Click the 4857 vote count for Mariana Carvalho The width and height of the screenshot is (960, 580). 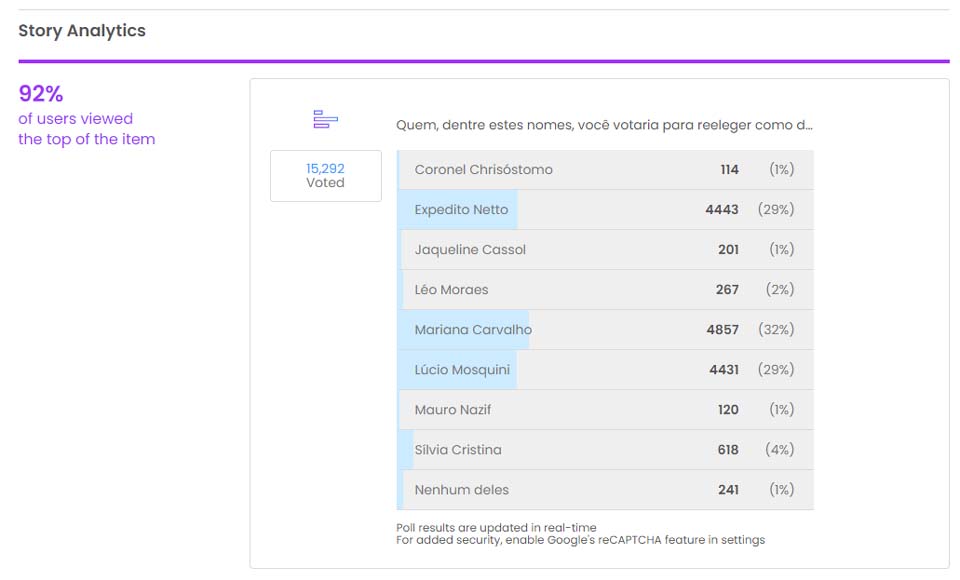click(722, 330)
